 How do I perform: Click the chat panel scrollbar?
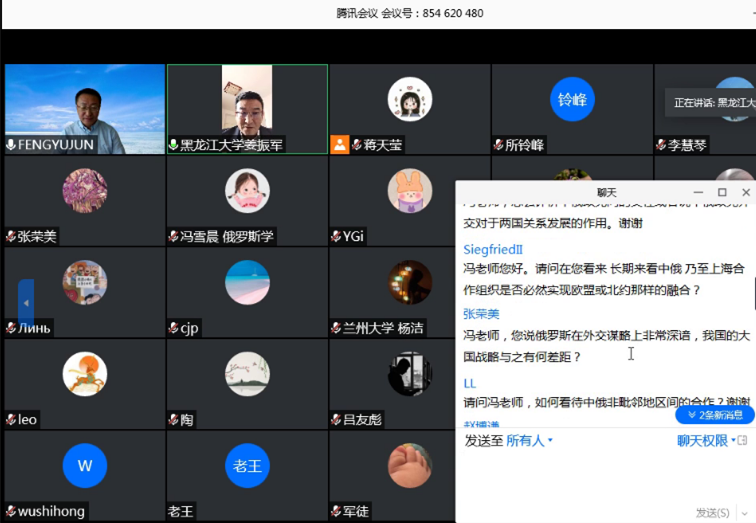pos(754,294)
